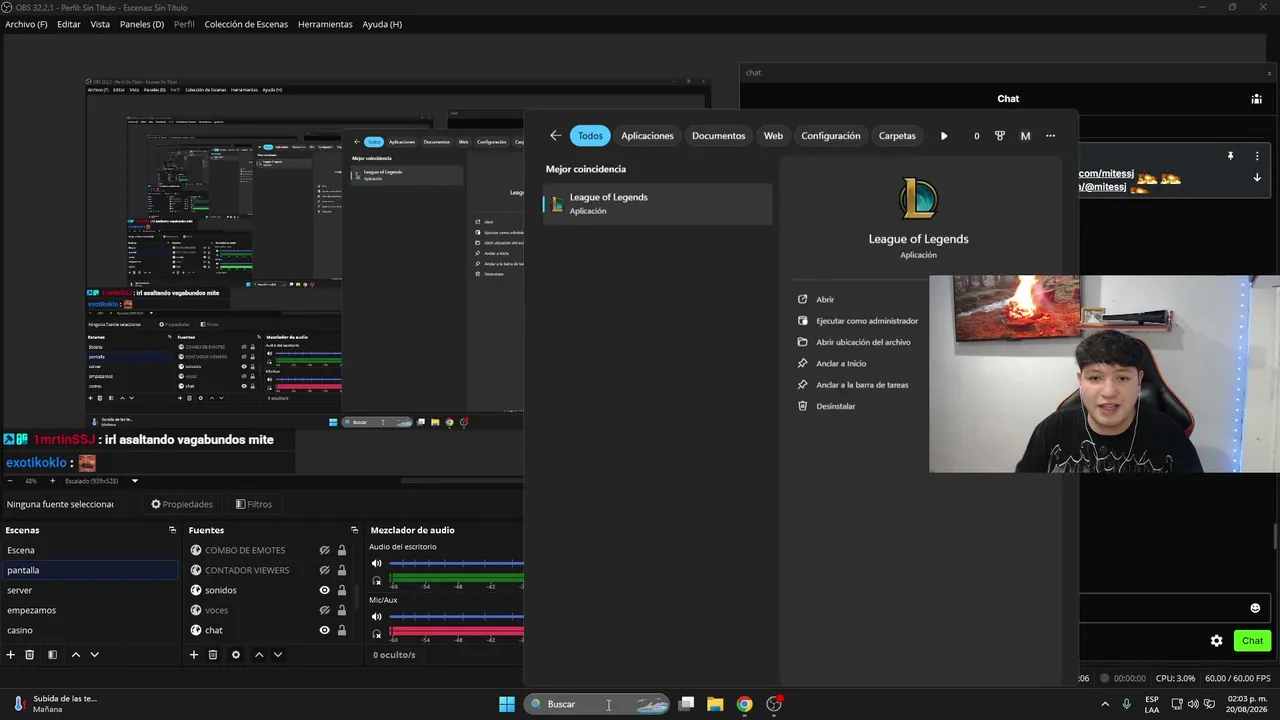Adjust Mic/Aux volume slider
Viewport: 1280px width, 720px height.
pos(456,617)
